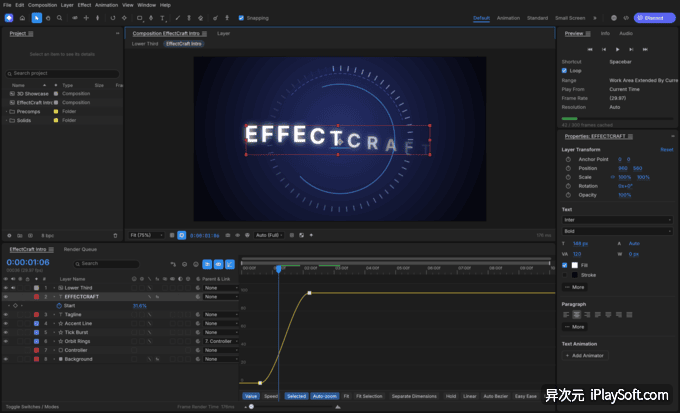The height and width of the screenshot is (413, 680).
Task: Click Toggle Switches / Modes
Action: click(x=32, y=407)
